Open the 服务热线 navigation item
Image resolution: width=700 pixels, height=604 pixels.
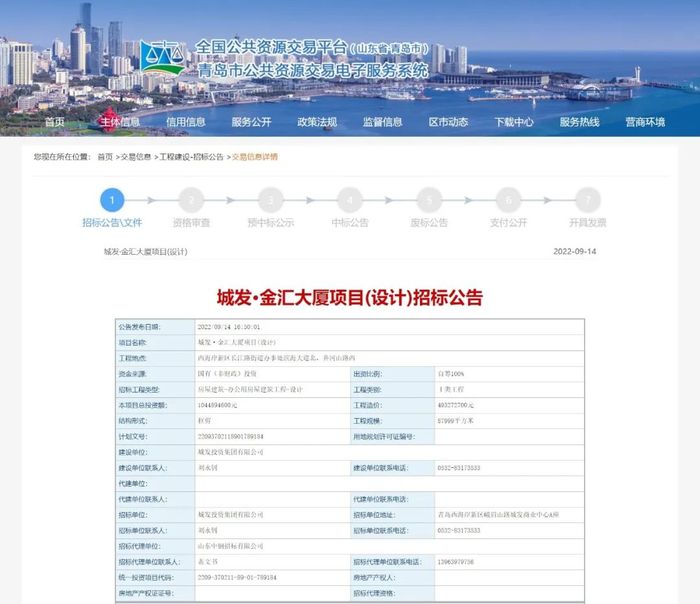pyautogui.click(x=579, y=122)
